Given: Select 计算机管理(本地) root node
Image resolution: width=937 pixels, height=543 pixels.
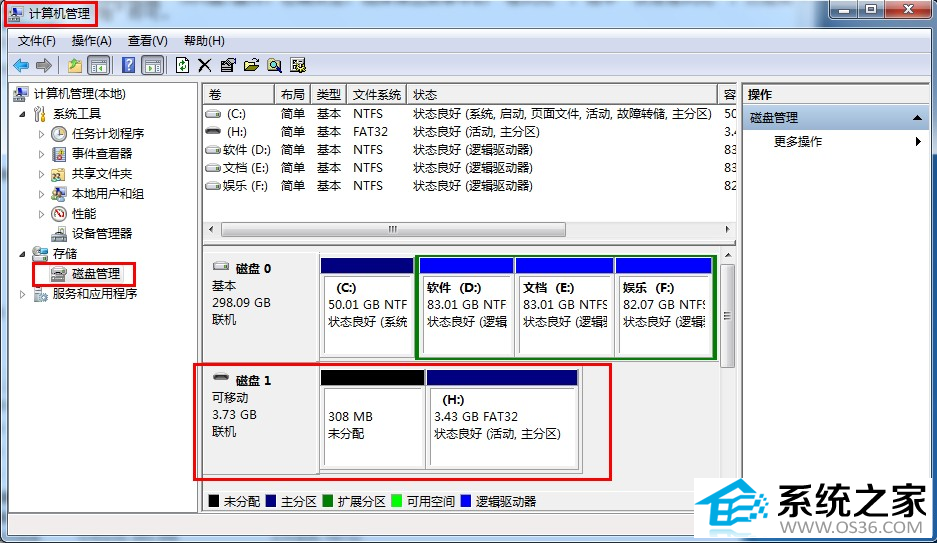Looking at the screenshot, I should [x=79, y=94].
